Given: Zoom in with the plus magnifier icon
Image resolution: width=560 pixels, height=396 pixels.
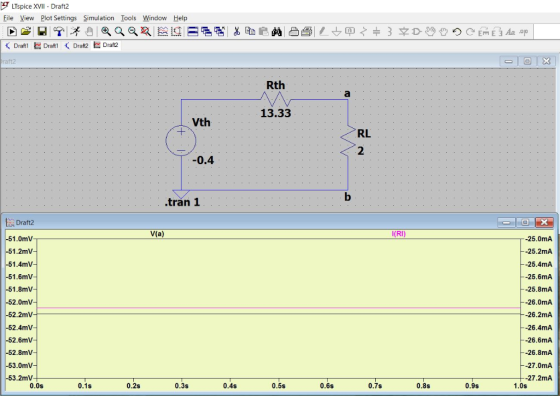Looking at the screenshot, I should (x=106, y=32).
